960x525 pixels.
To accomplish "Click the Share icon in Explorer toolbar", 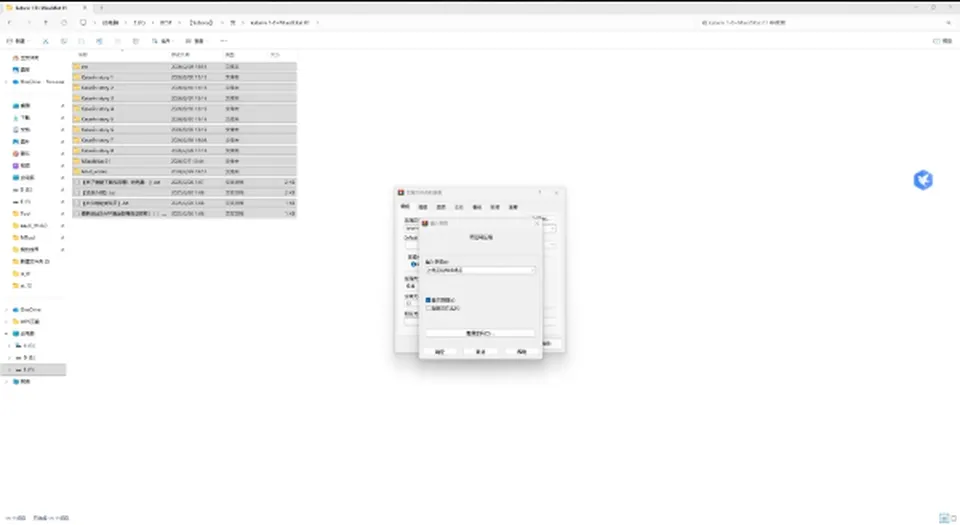I will tap(118, 41).
